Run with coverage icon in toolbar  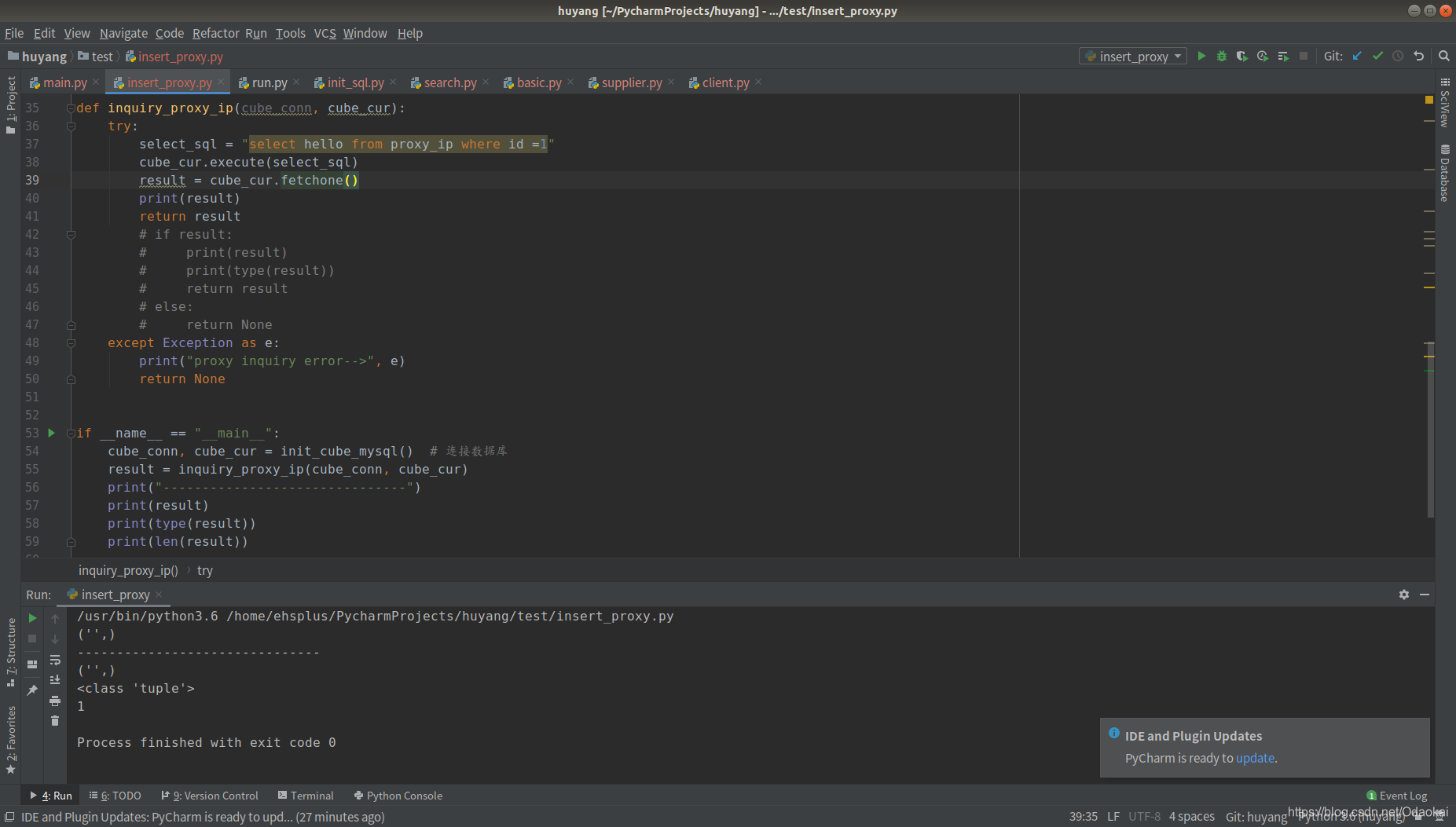1242,56
